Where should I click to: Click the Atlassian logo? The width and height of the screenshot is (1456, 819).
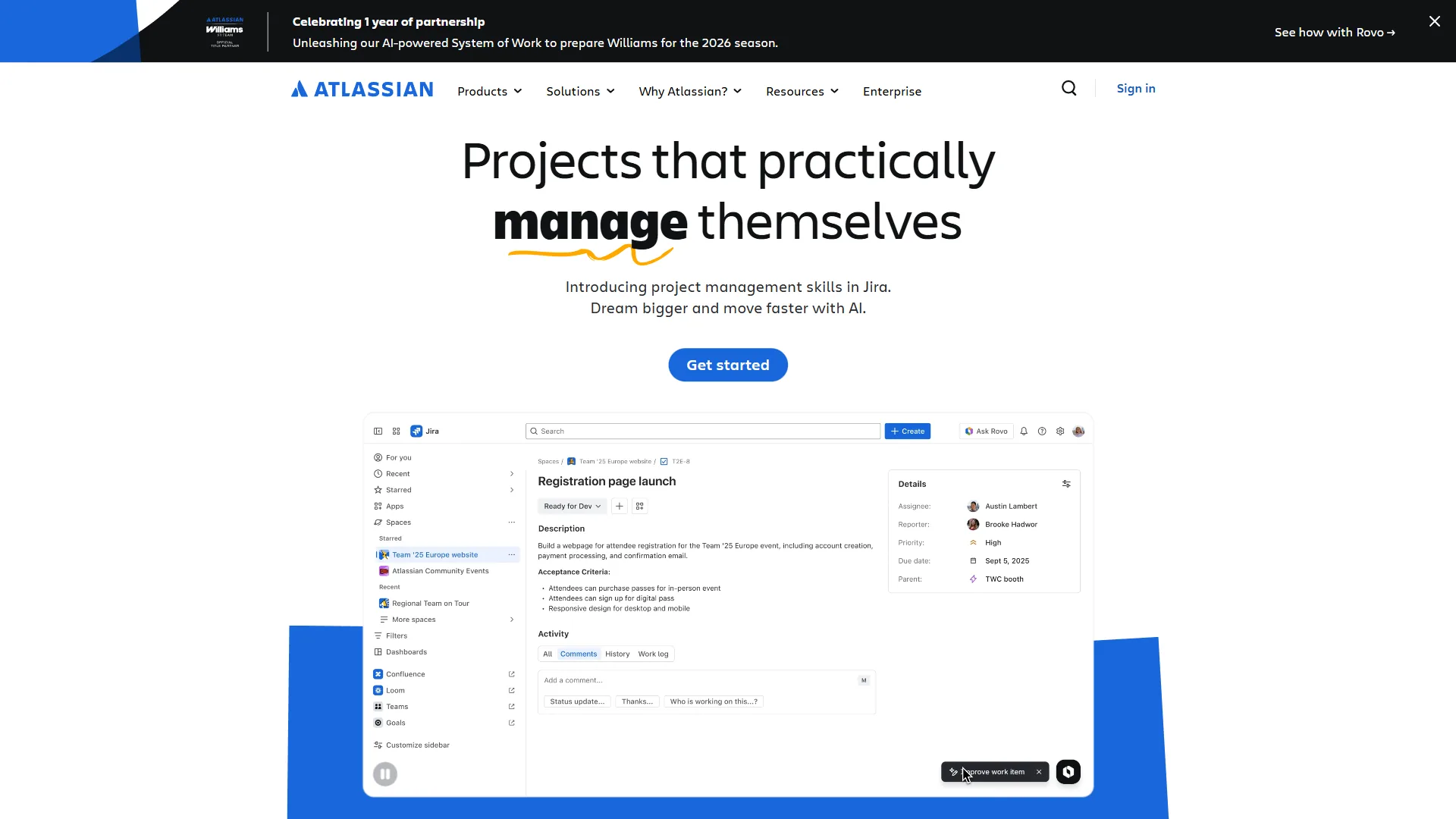(362, 89)
